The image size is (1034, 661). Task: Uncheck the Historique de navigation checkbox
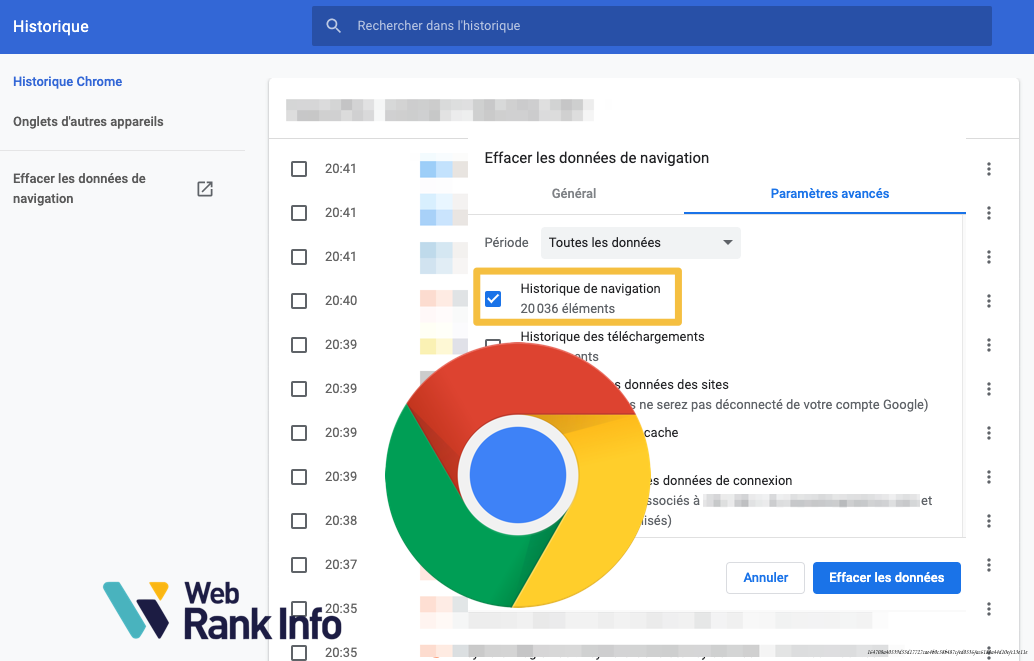click(493, 299)
